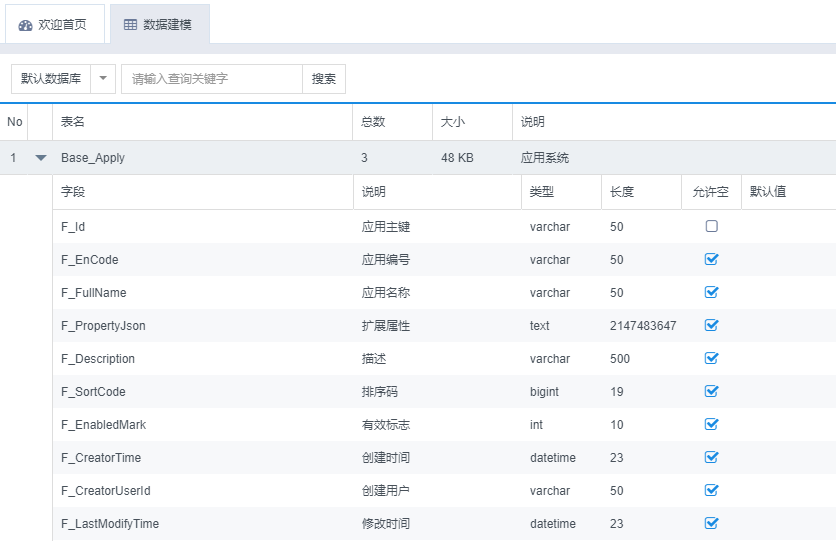Click the 应用系统 description cell

(x=545, y=158)
